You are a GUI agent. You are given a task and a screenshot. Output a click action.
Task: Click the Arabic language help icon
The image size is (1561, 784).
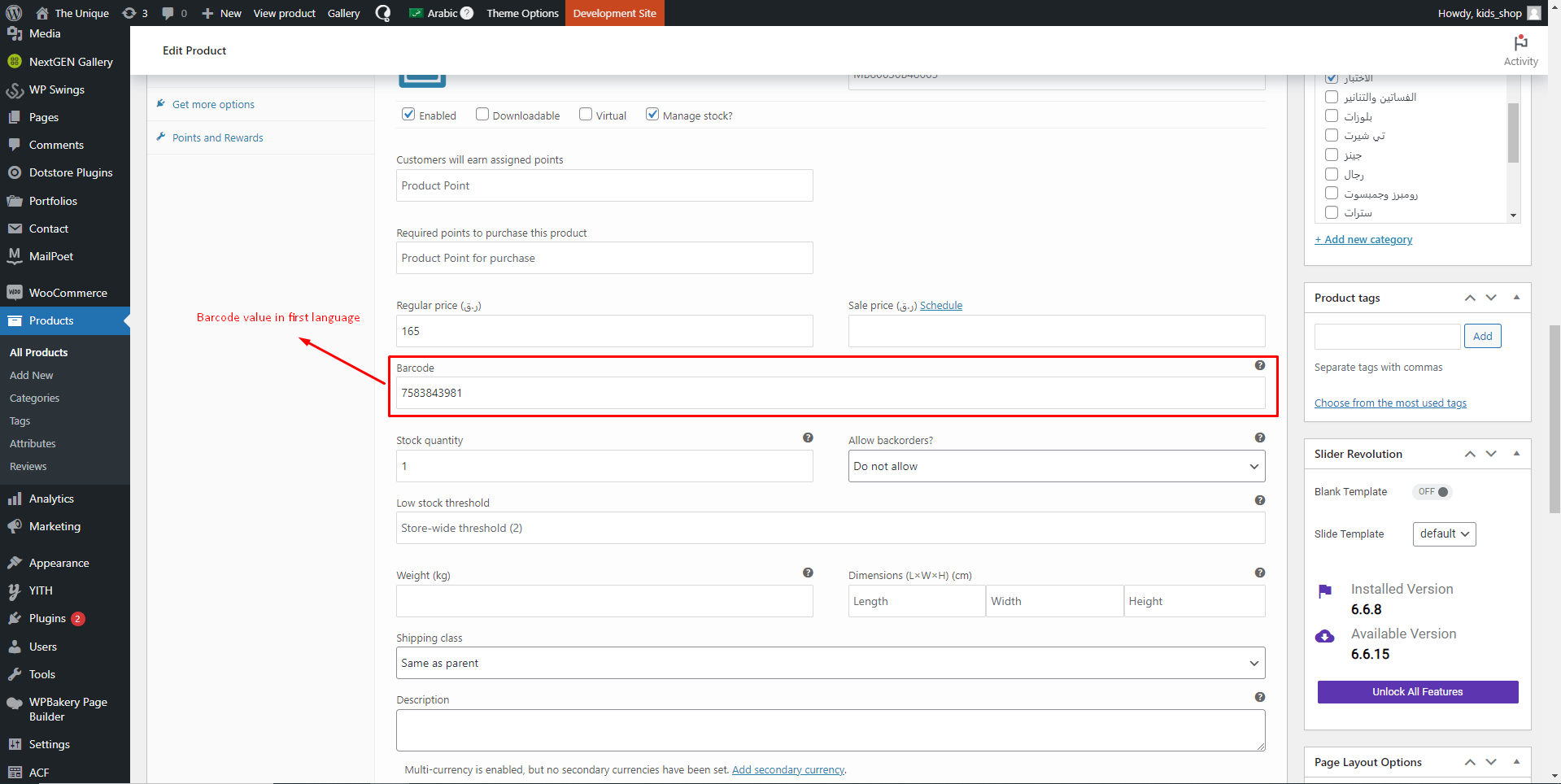pyautogui.click(x=467, y=13)
